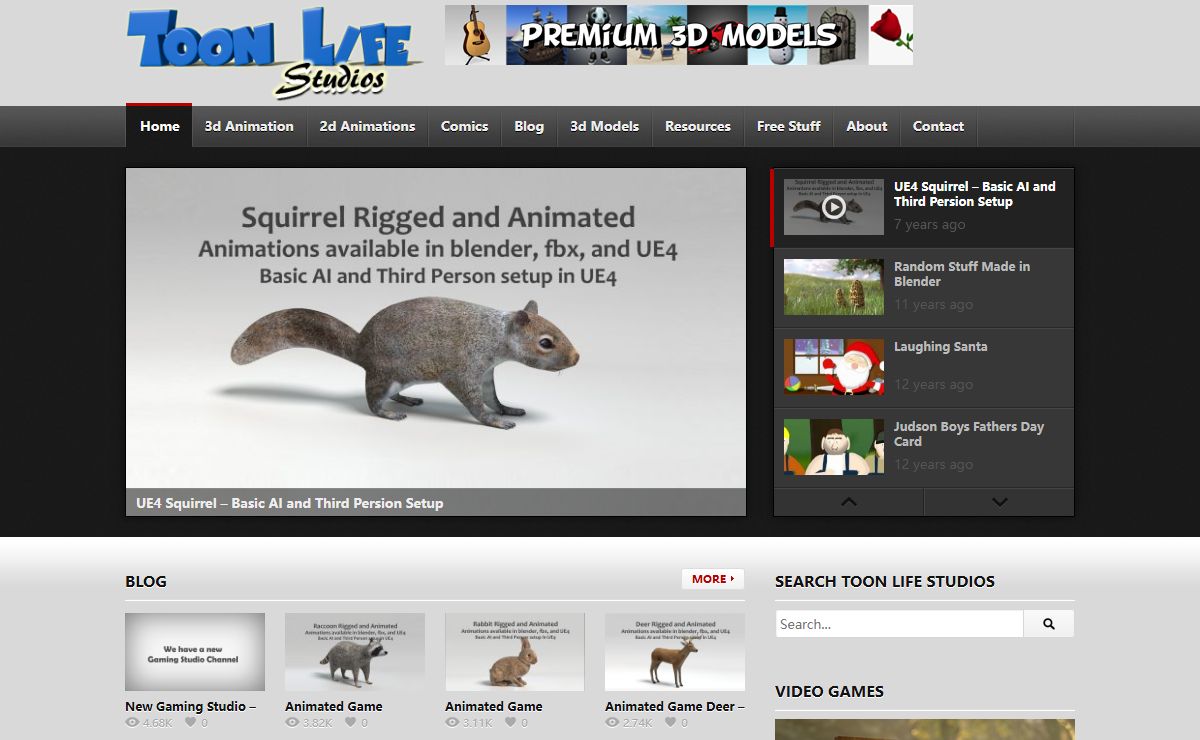Go to the Free Stuff page

tap(788, 126)
